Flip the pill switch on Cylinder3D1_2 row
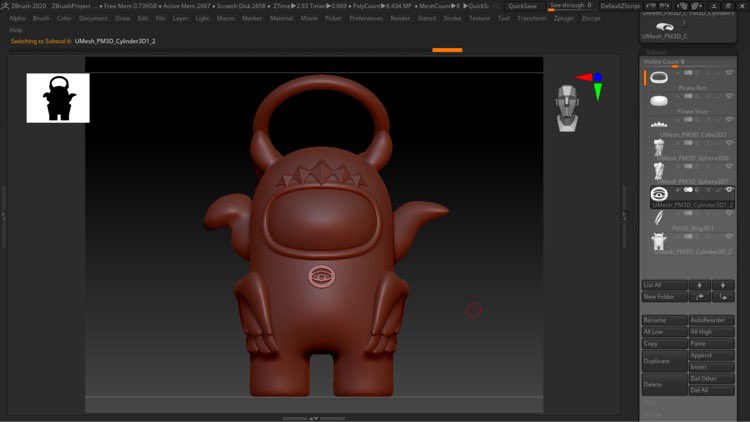This screenshot has height=422, width=750. (x=688, y=190)
